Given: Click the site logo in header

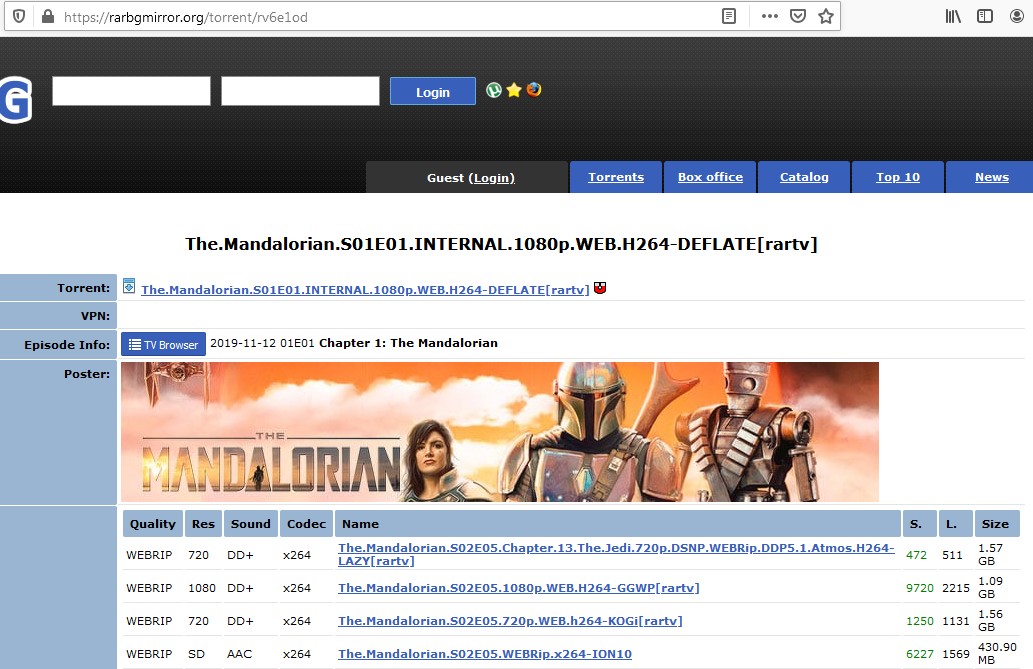Looking at the screenshot, I should [16, 100].
